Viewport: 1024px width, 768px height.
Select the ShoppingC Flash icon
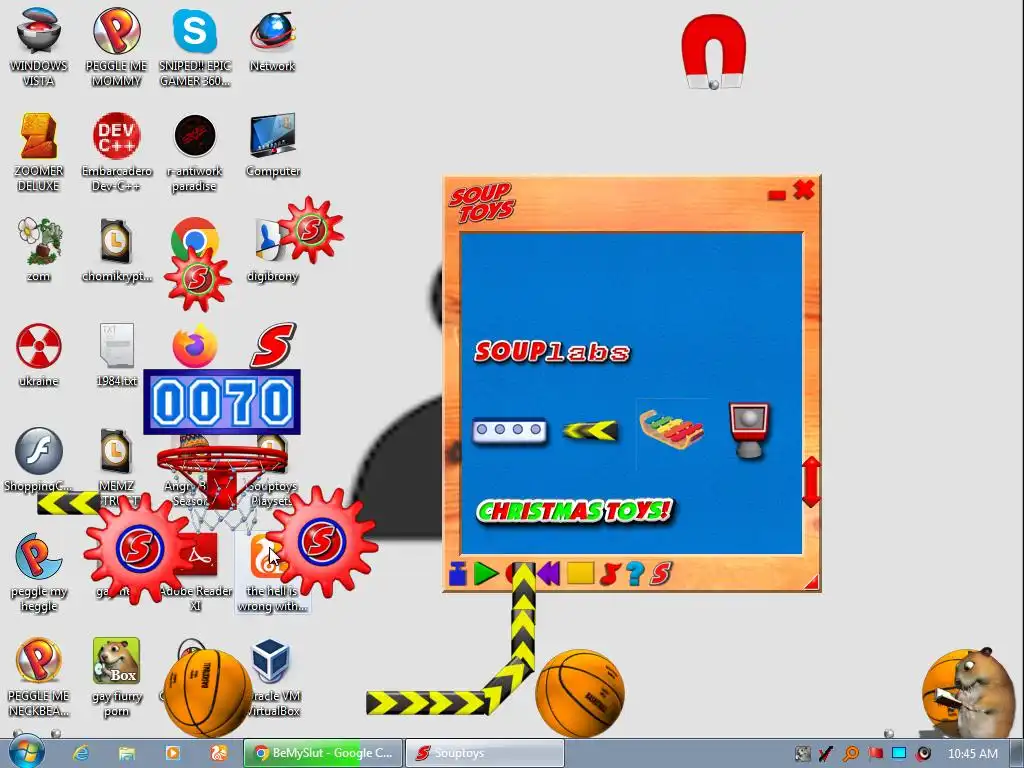pyautogui.click(x=39, y=460)
